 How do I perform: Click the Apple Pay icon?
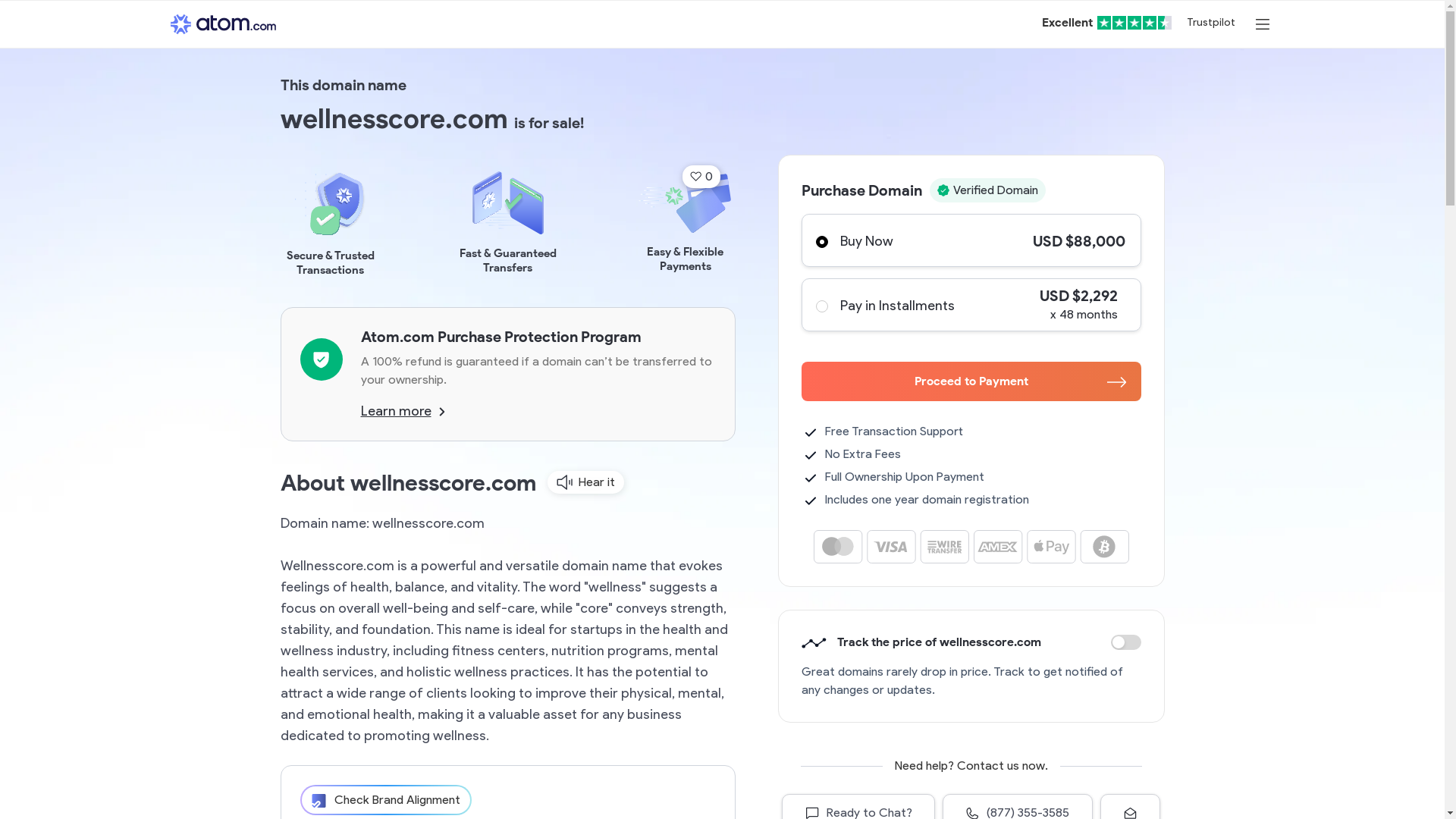coord(1051,547)
